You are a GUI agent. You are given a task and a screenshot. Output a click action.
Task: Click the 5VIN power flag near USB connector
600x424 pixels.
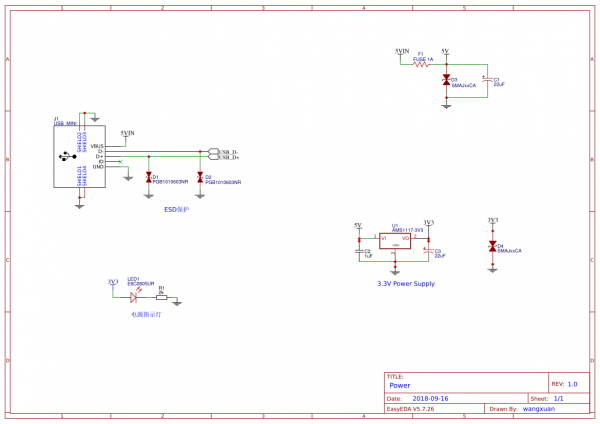(x=127, y=133)
